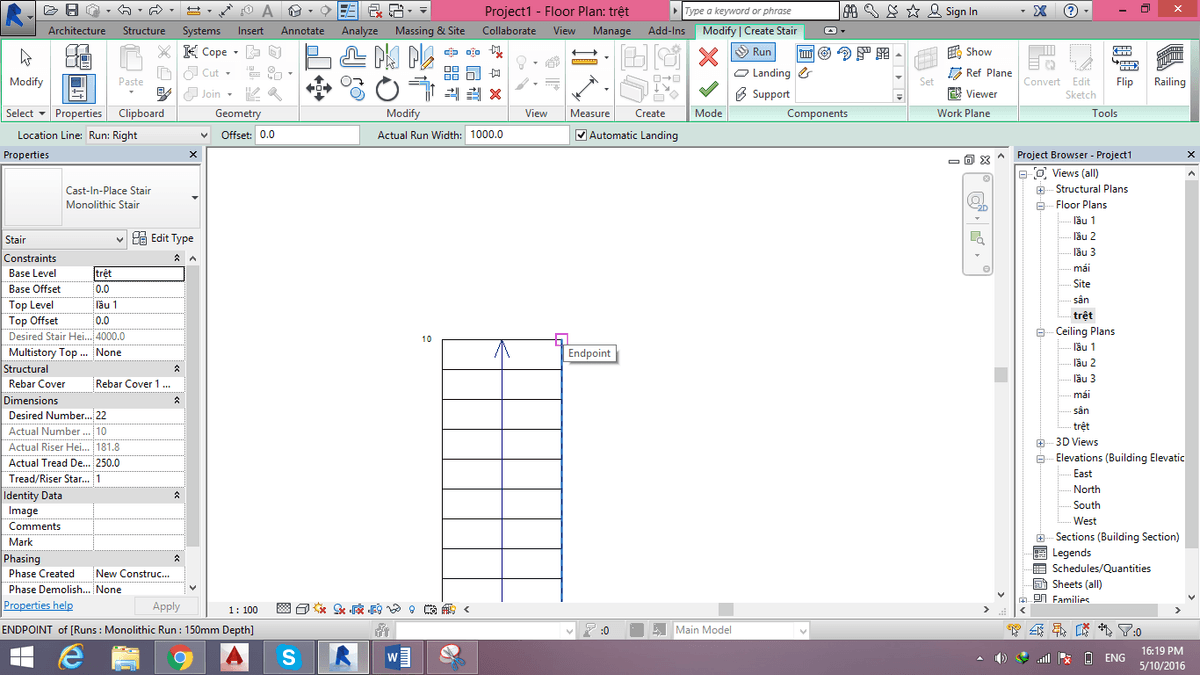The image size is (1200, 675).
Task: Choose the Center-Ends Spiral run icon
Action: pyautogui.click(x=844, y=53)
